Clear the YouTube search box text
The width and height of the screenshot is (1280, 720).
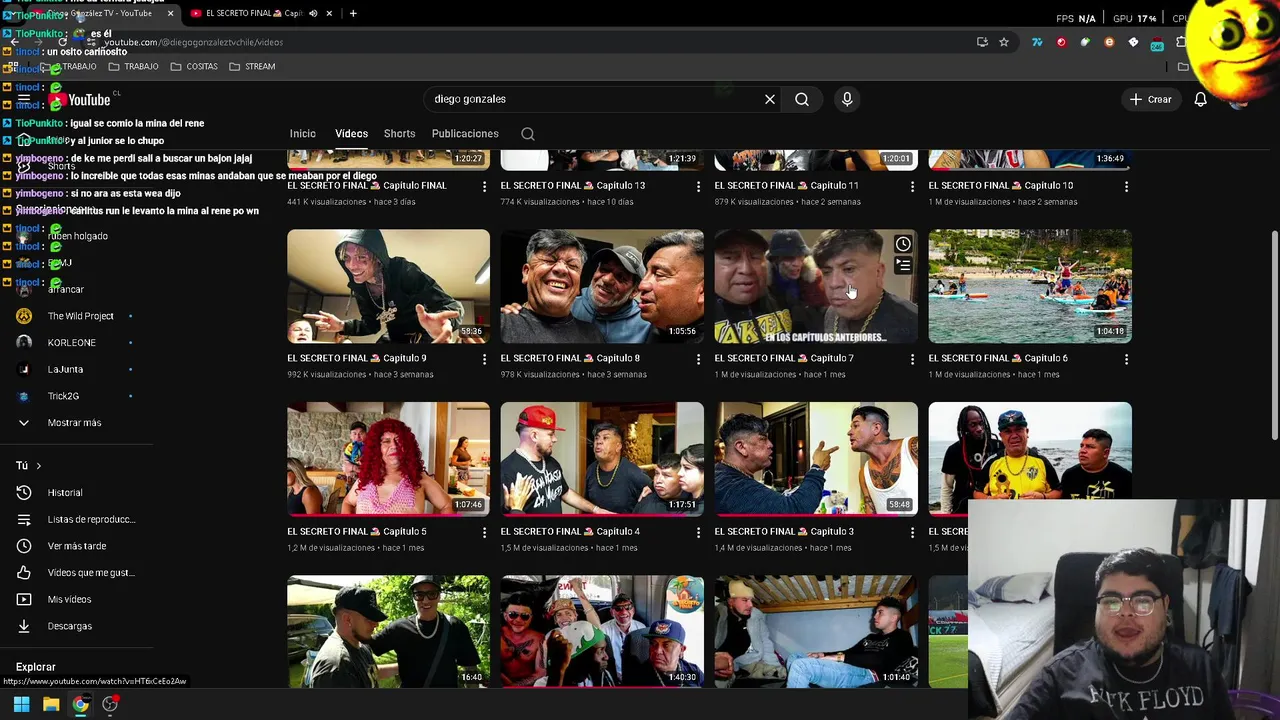pos(770,99)
